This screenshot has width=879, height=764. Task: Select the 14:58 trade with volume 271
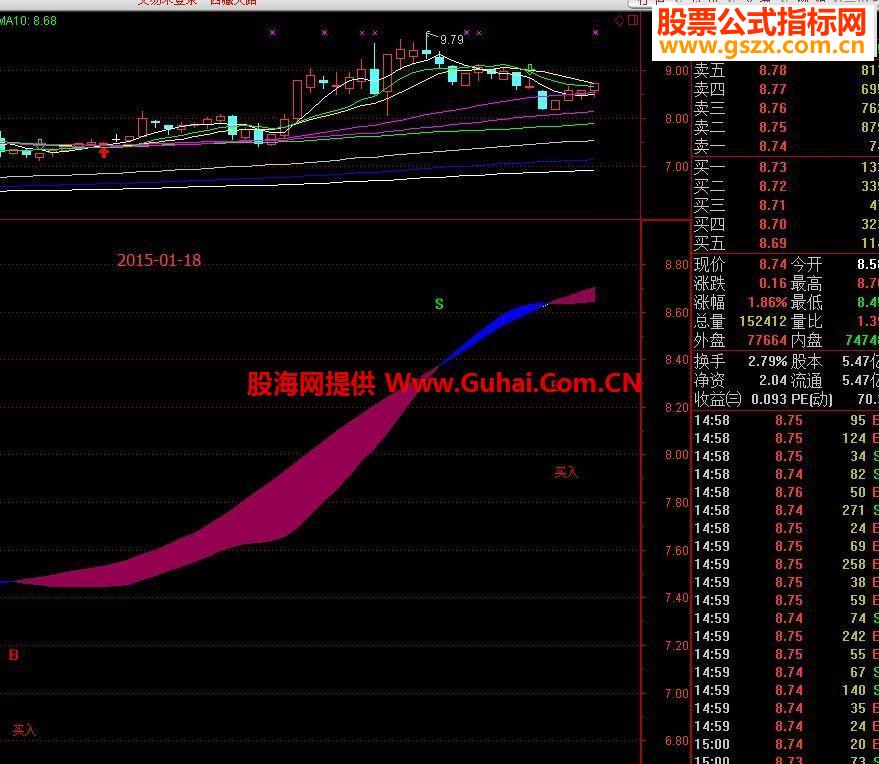tap(785, 510)
